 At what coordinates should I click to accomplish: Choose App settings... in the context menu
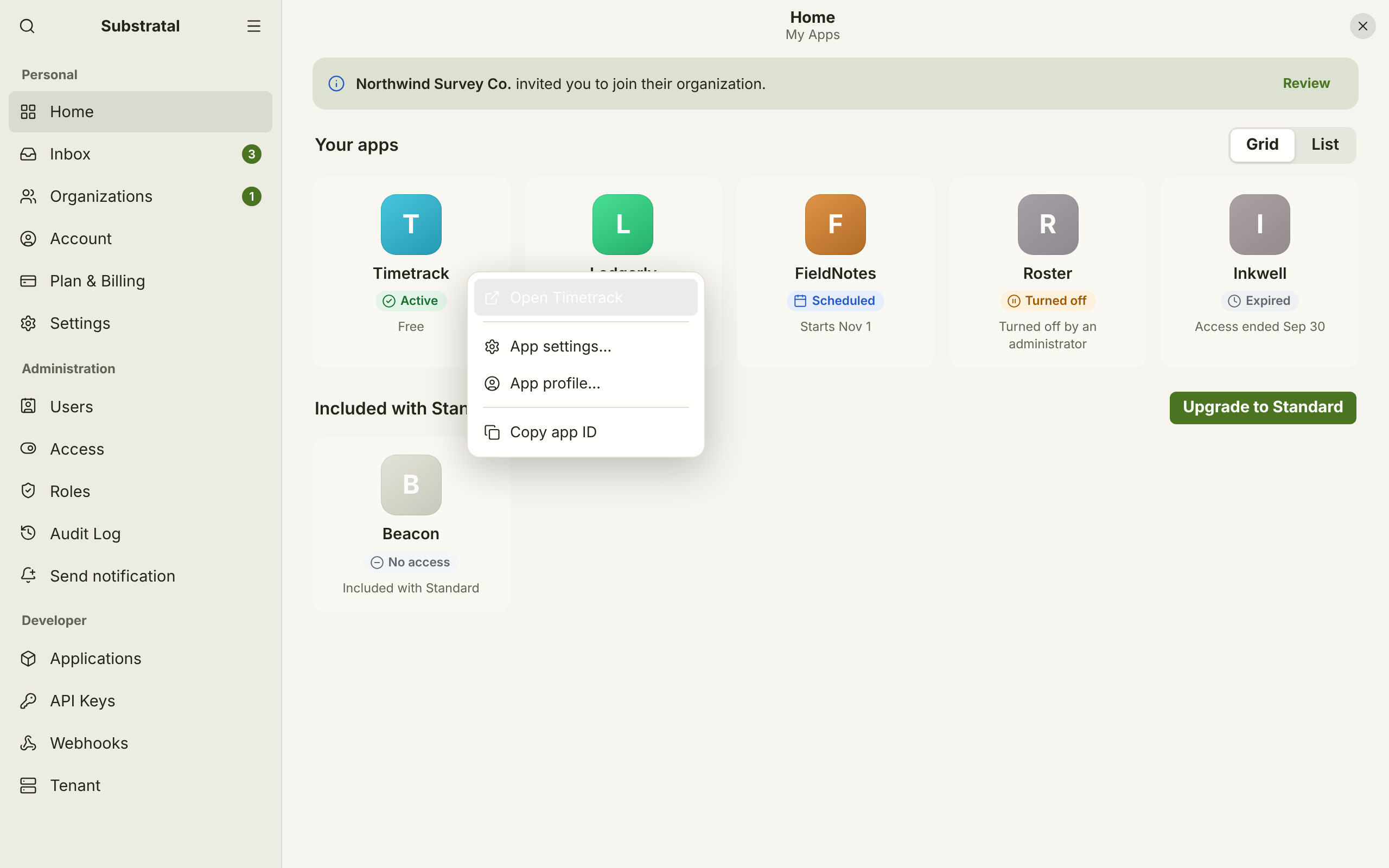[585, 346]
